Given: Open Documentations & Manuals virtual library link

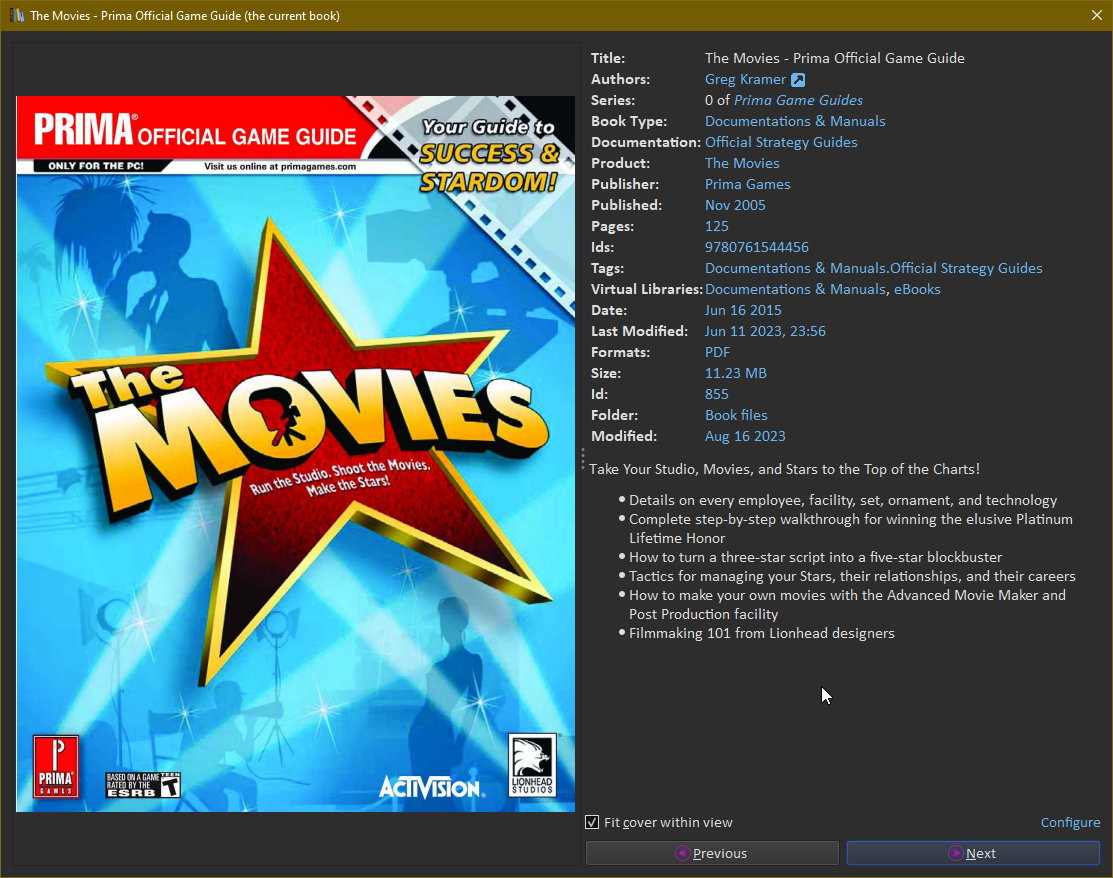Looking at the screenshot, I should [795, 289].
